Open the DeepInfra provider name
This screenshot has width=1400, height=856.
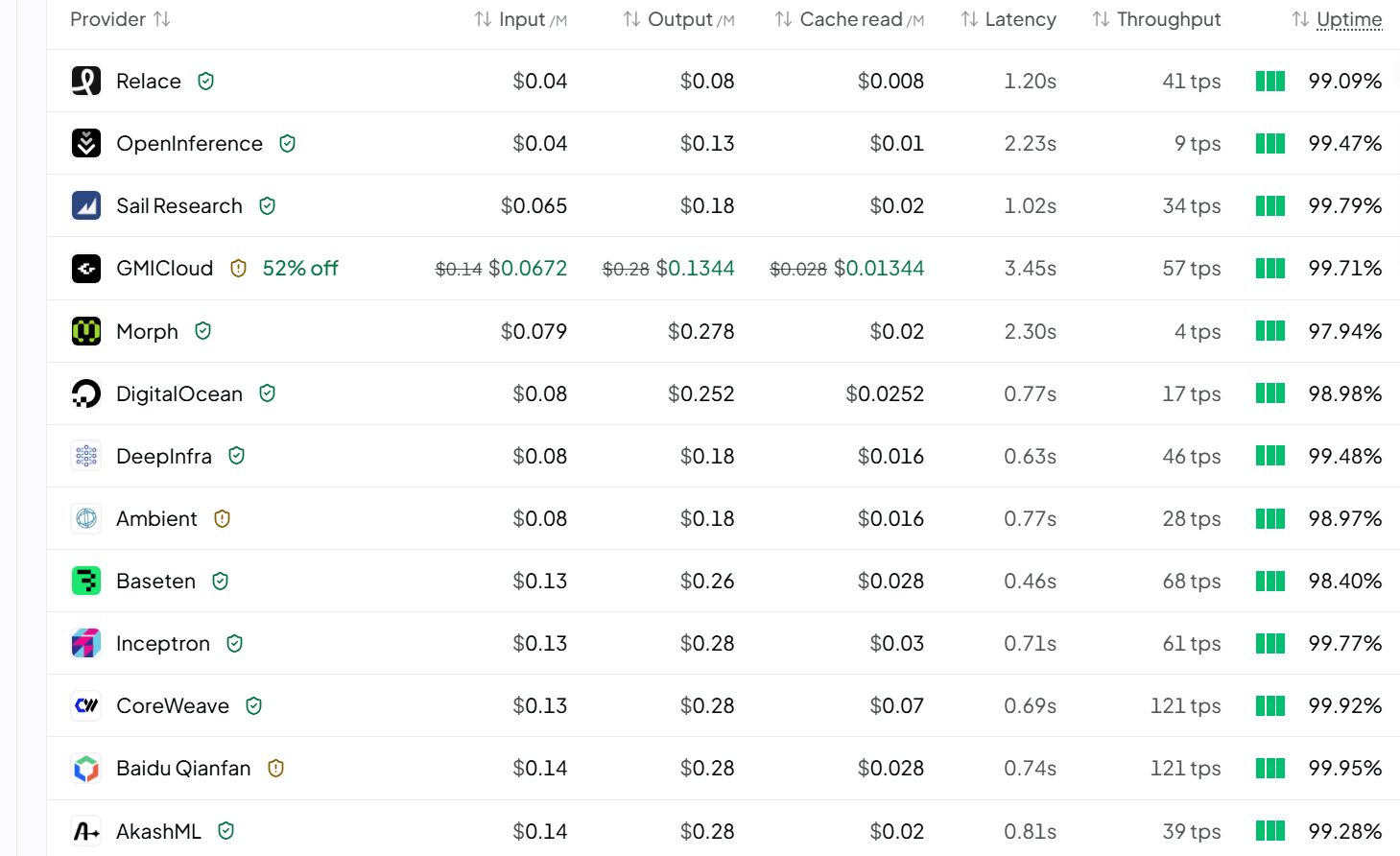[164, 456]
